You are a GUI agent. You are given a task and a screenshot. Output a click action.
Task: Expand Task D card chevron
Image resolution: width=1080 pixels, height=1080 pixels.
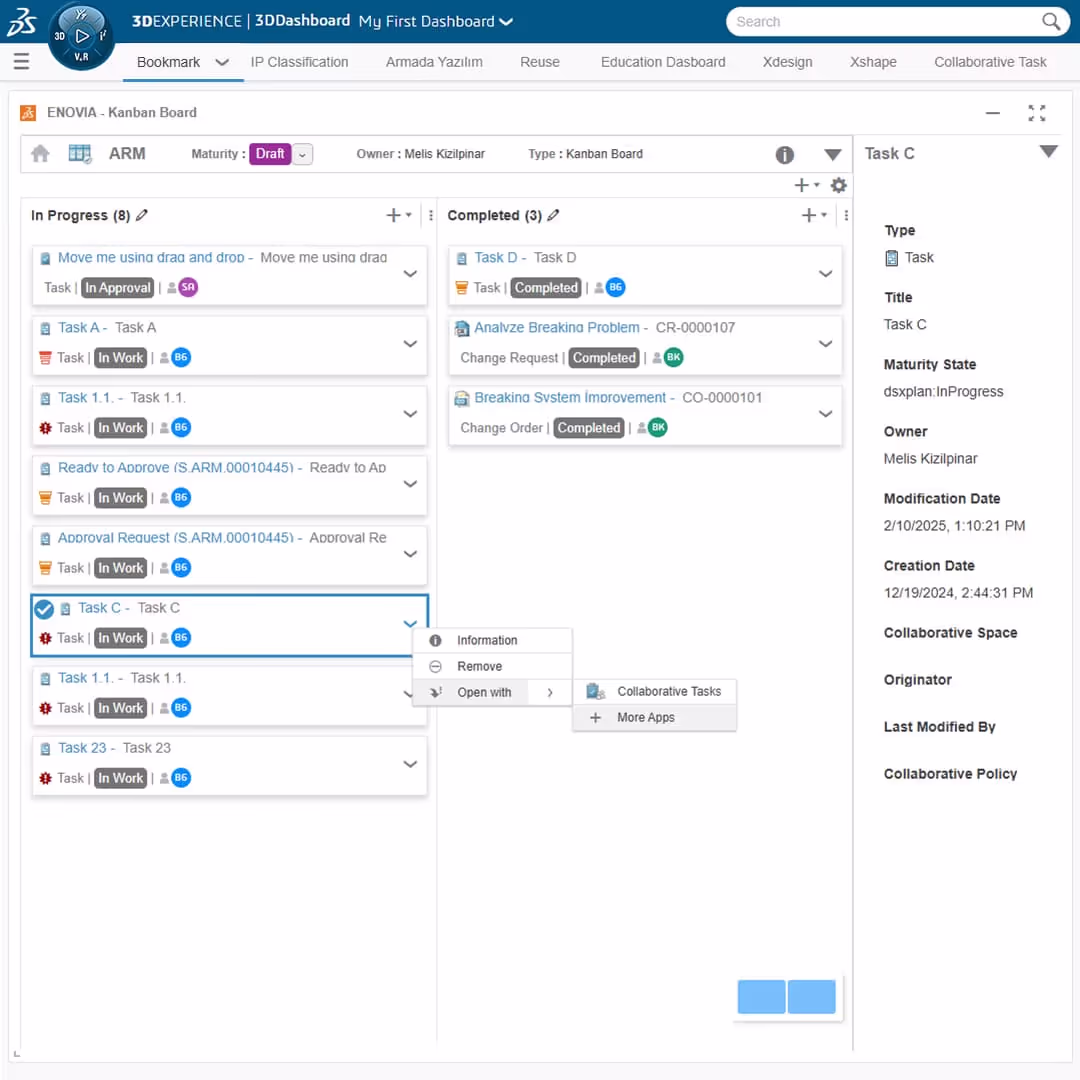pos(825,273)
